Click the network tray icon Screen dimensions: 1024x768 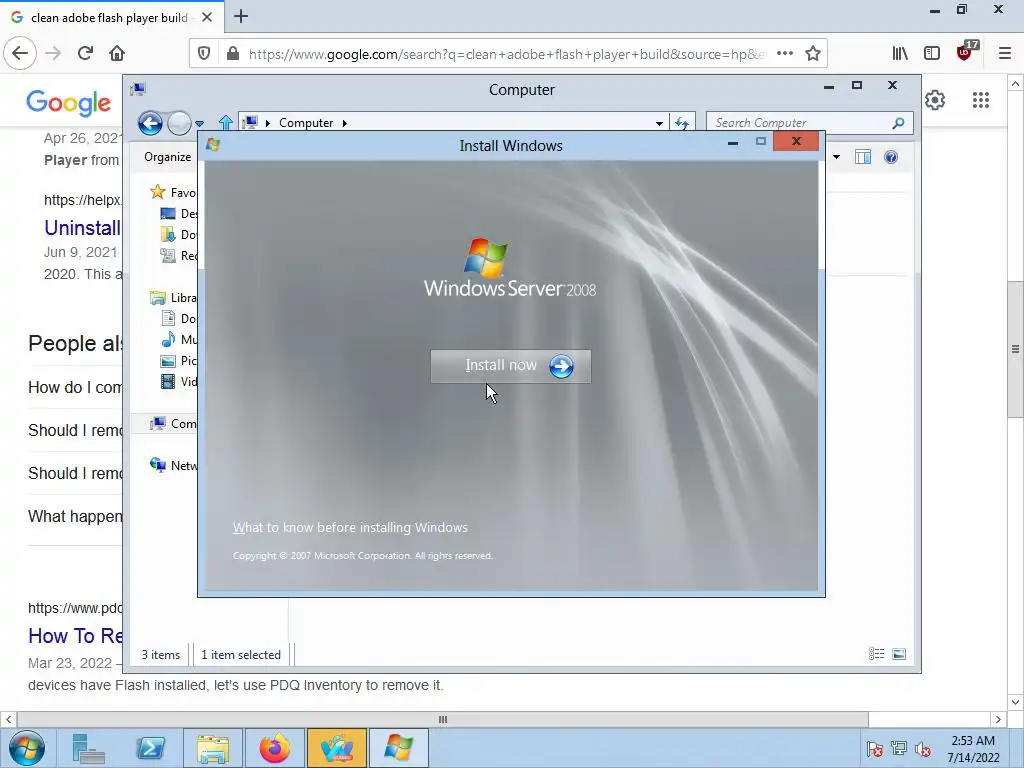tap(899, 749)
